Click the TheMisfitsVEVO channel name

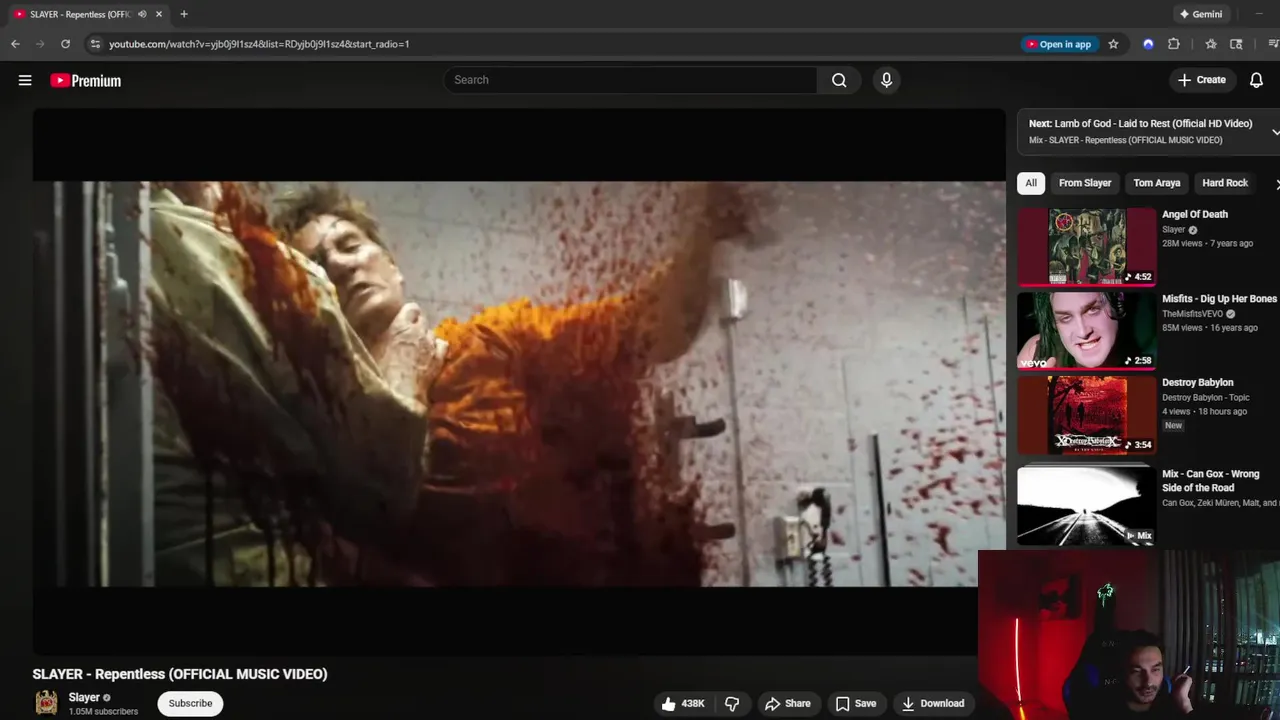coord(1192,314)
